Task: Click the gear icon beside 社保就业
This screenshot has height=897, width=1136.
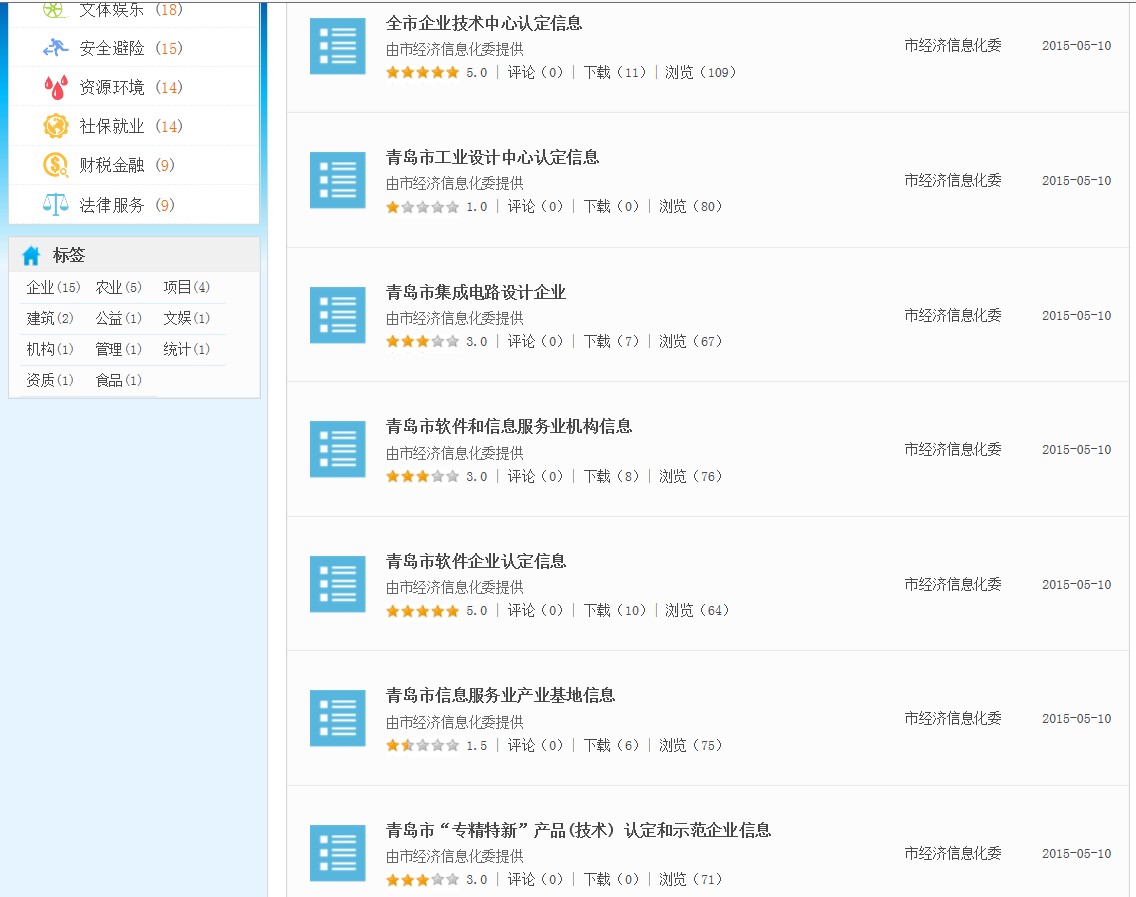Action: click(56, 126)
